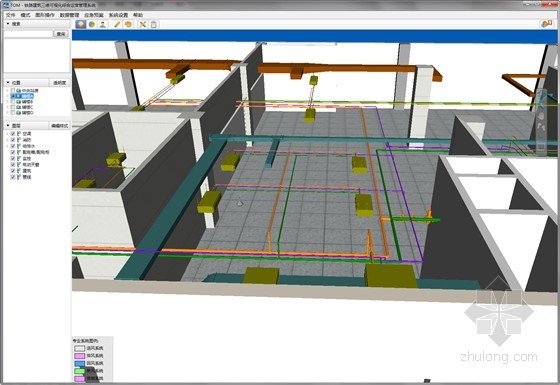Open the 帮助 menu

pyautogui.click(x=138, y=15)
